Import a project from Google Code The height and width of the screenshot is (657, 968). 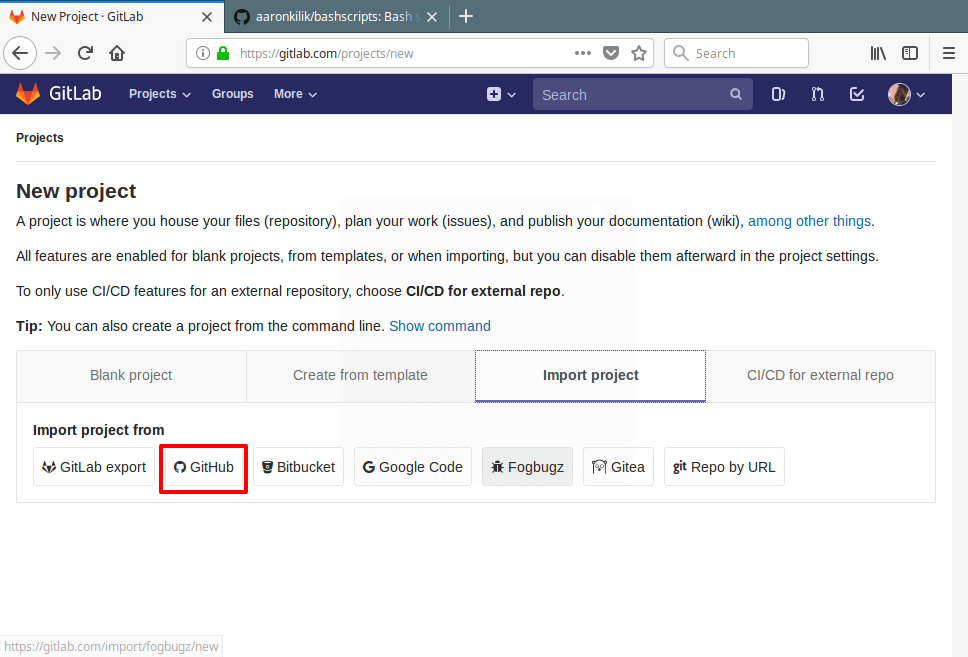412,467
